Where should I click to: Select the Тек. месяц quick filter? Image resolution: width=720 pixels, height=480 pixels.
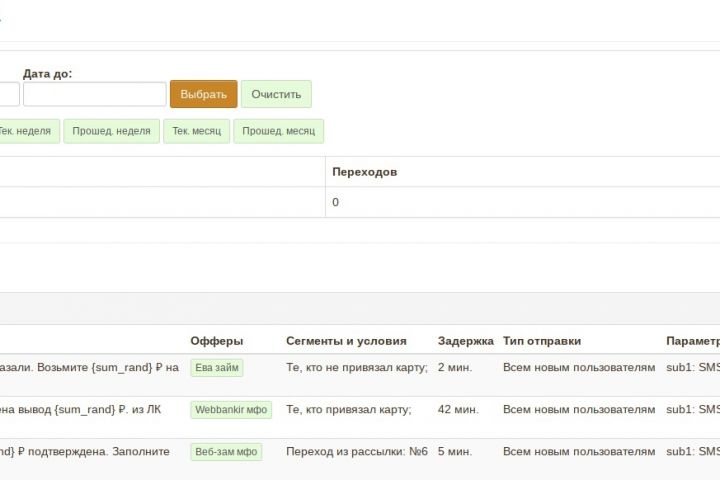(x=197, y=131)
